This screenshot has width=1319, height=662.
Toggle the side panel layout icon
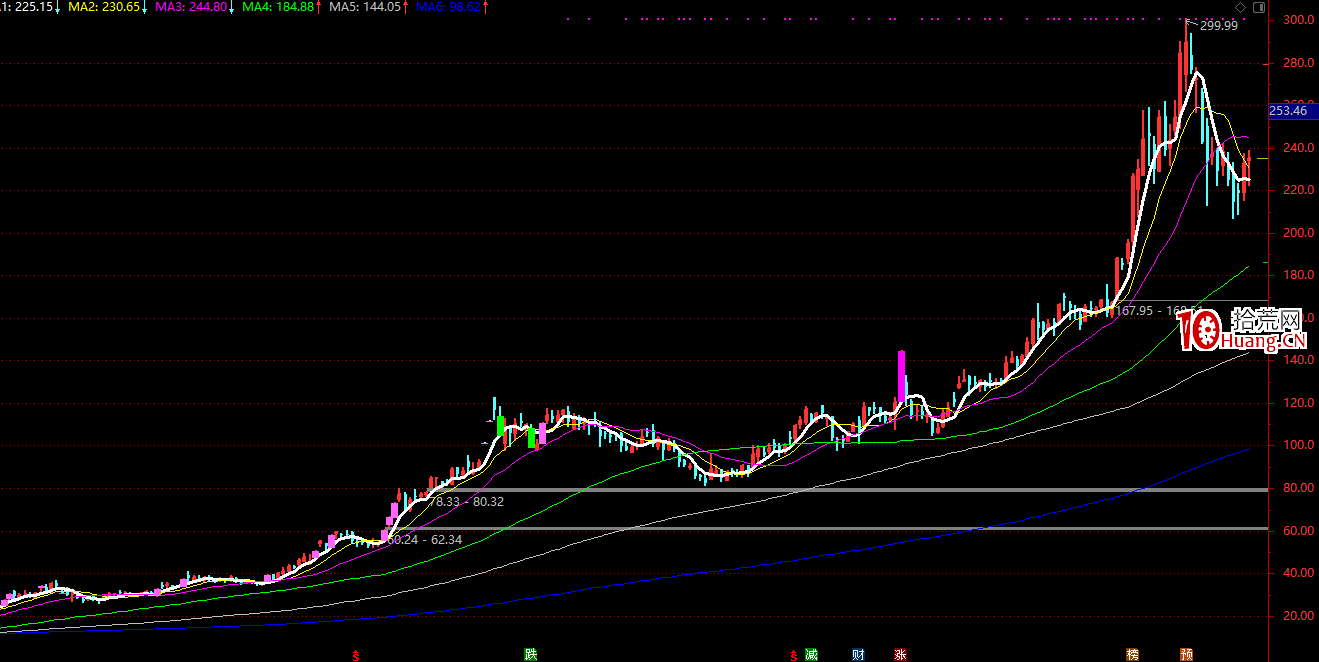tap(1258, 7)
